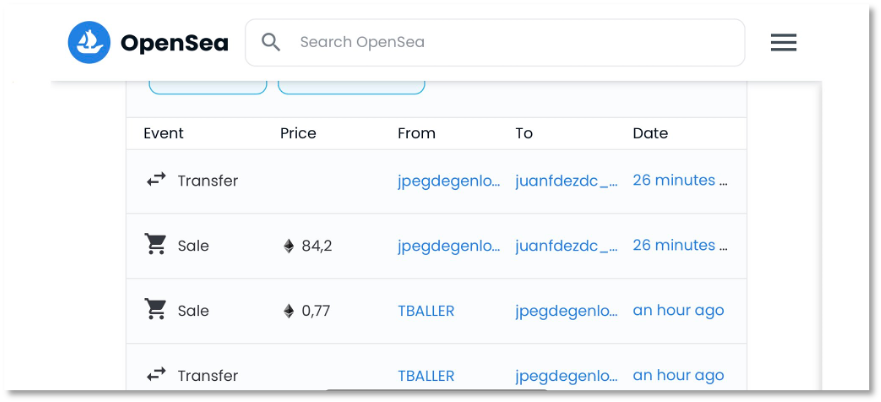Click the OpenSea ship logo icon
881x402 pixels.
point(89,42)
